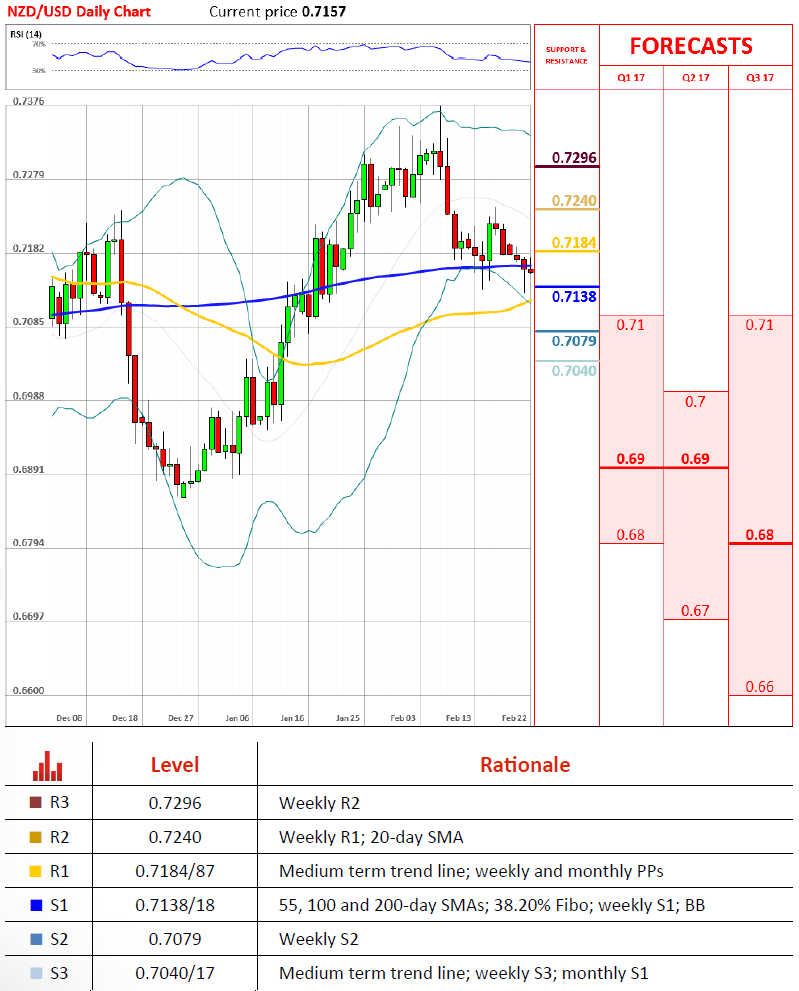Click the 0.6600 price axis label
Image resolution: width=799 pixels, height=991 pixels.
tap(28, 691)
